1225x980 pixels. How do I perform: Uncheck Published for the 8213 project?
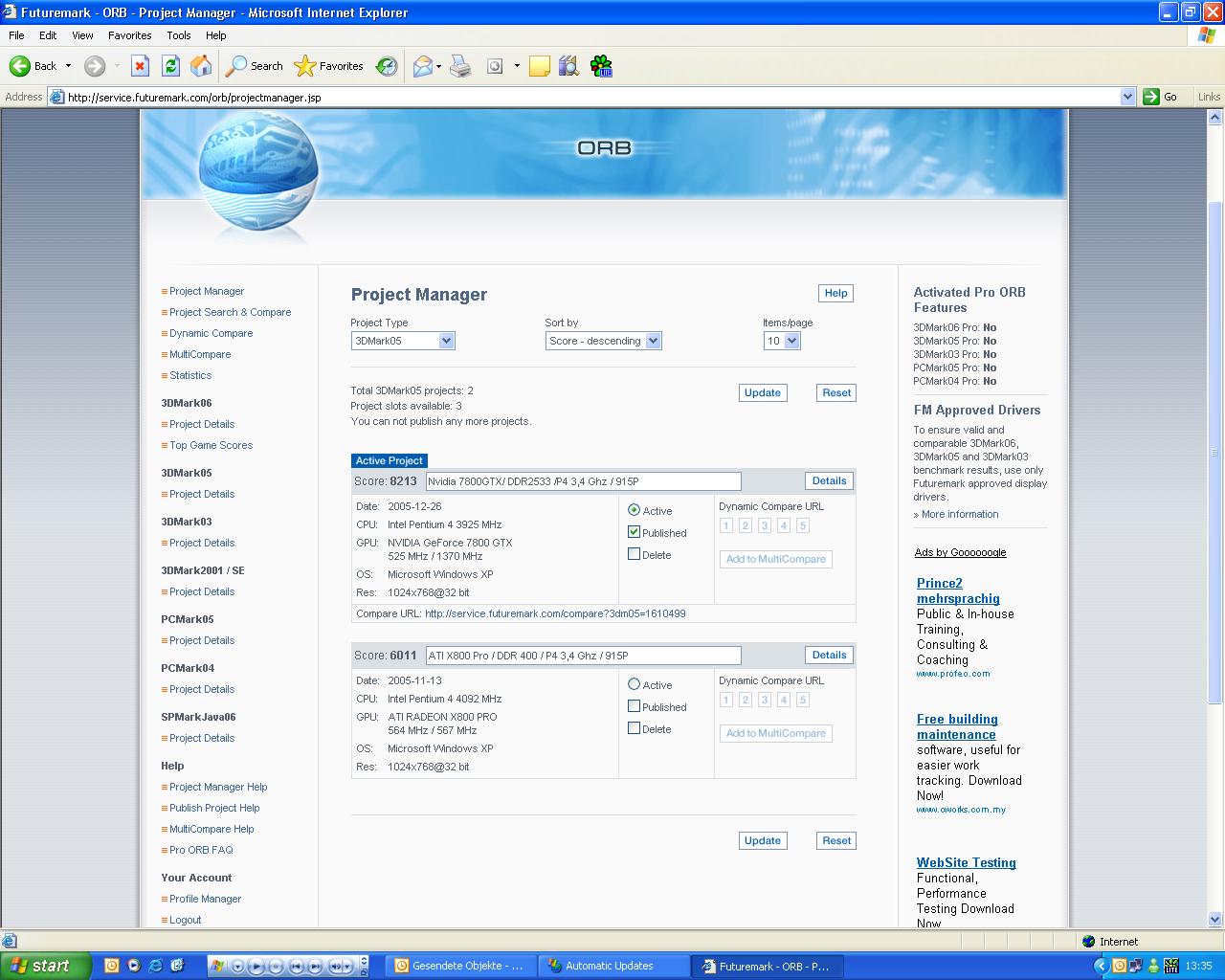click(634, 532)
